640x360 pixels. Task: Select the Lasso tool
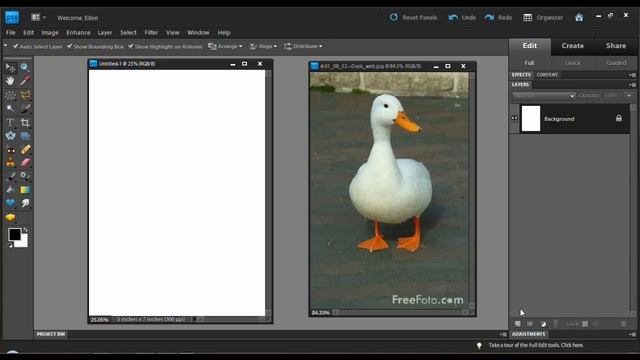coord(25,96)
